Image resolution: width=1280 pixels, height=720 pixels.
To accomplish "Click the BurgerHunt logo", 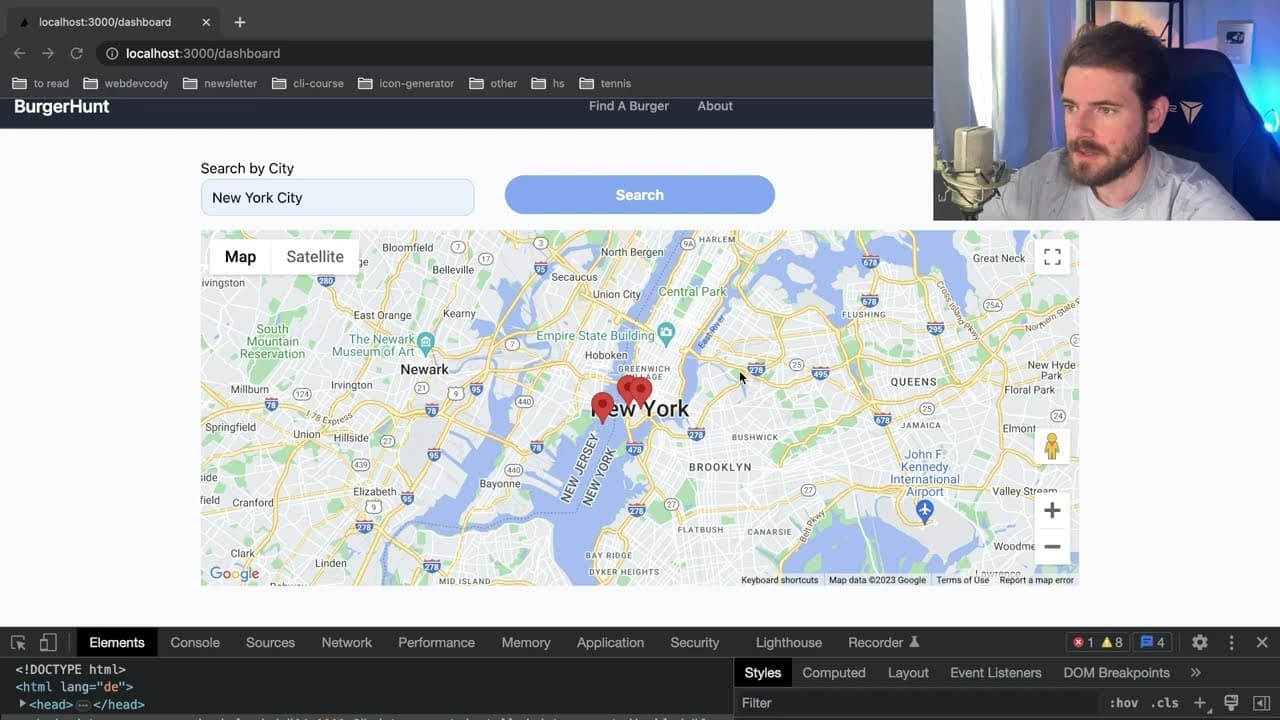I will (x=62, y=107).
